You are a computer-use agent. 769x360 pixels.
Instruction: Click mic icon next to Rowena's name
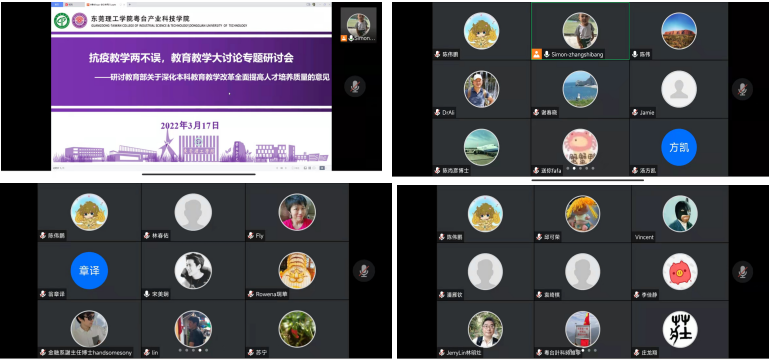click(250, 294)
